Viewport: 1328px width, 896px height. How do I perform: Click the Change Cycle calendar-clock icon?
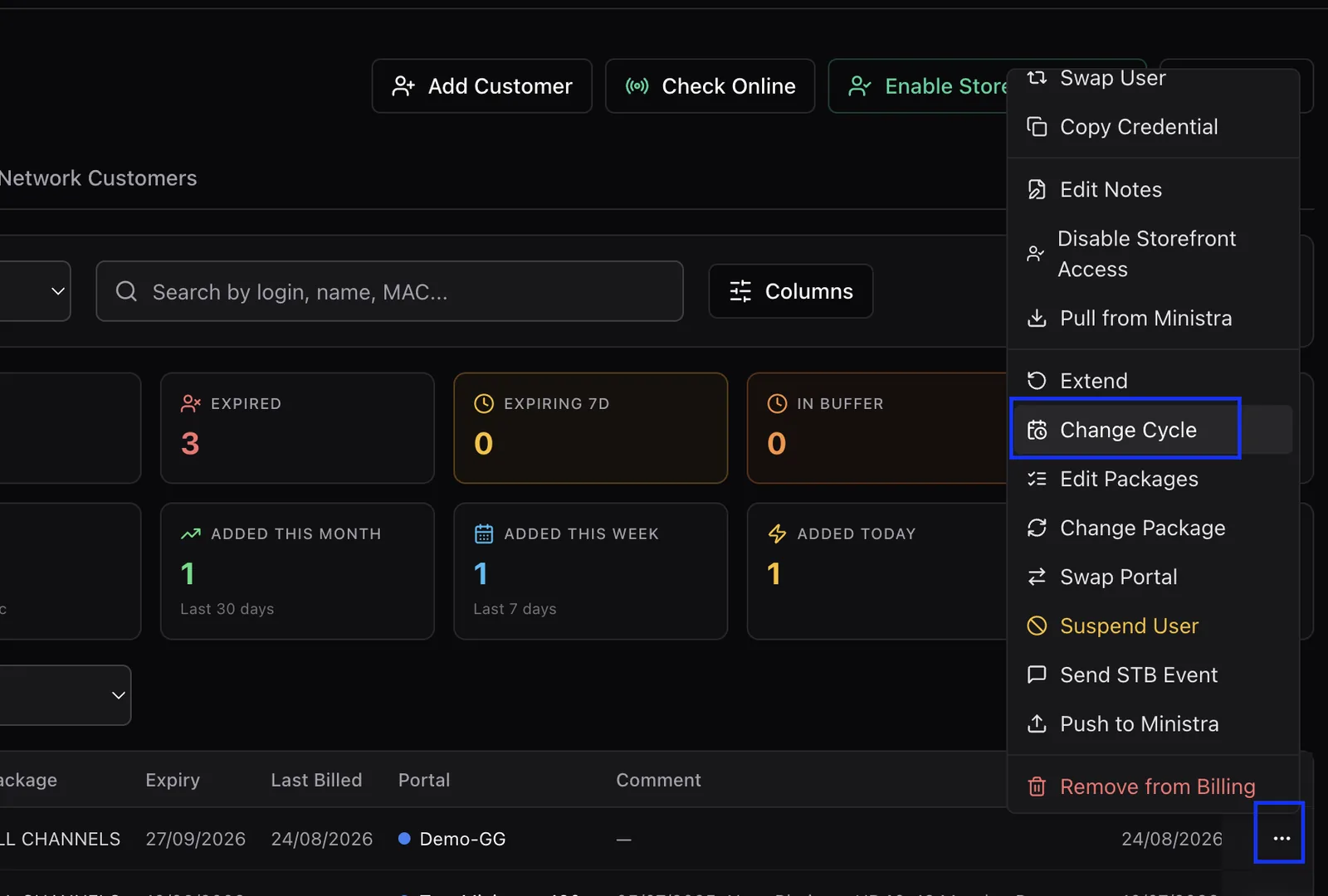point(1037,430)
